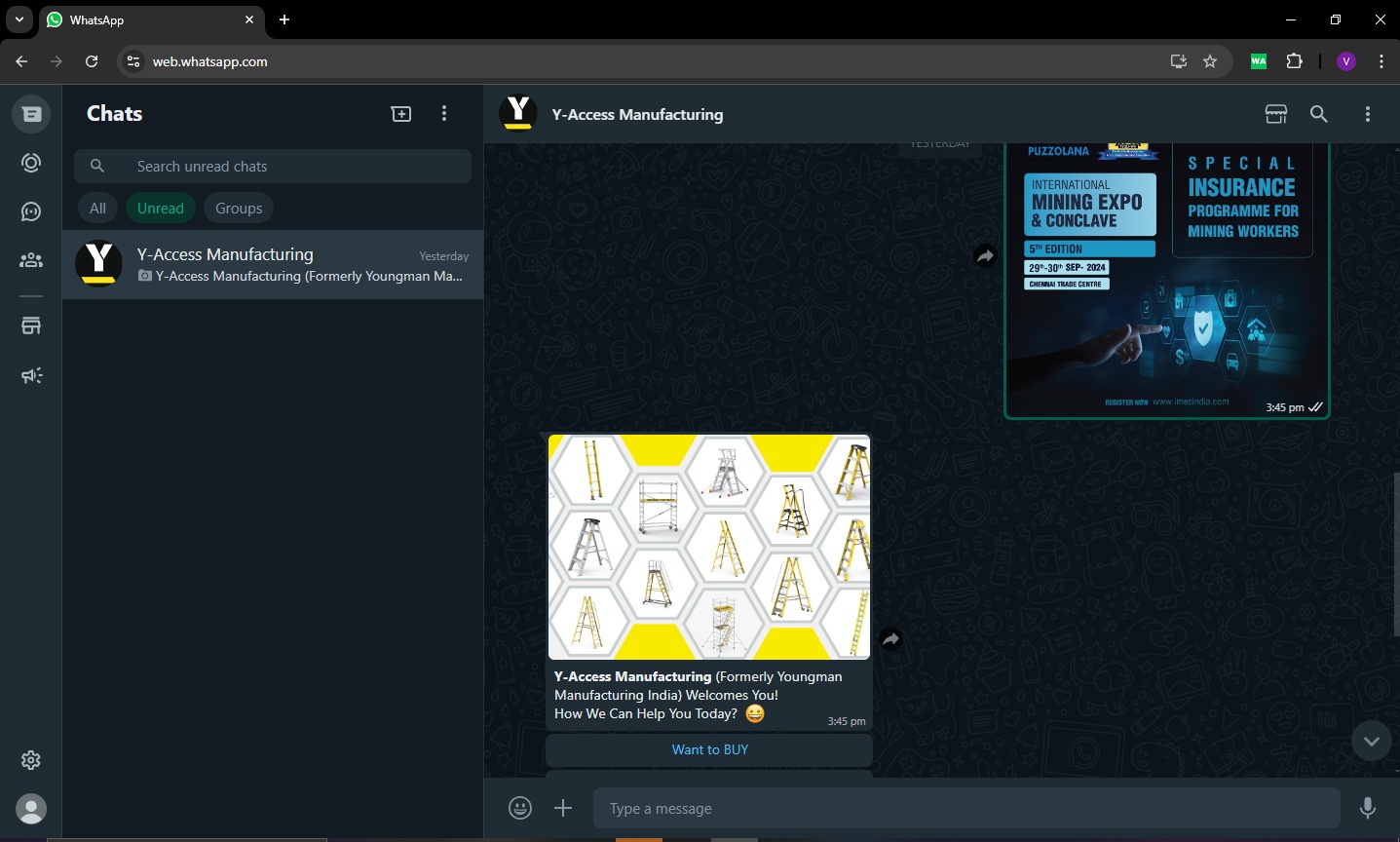Select the WhatsApp browser tab

tap(152, 19)
